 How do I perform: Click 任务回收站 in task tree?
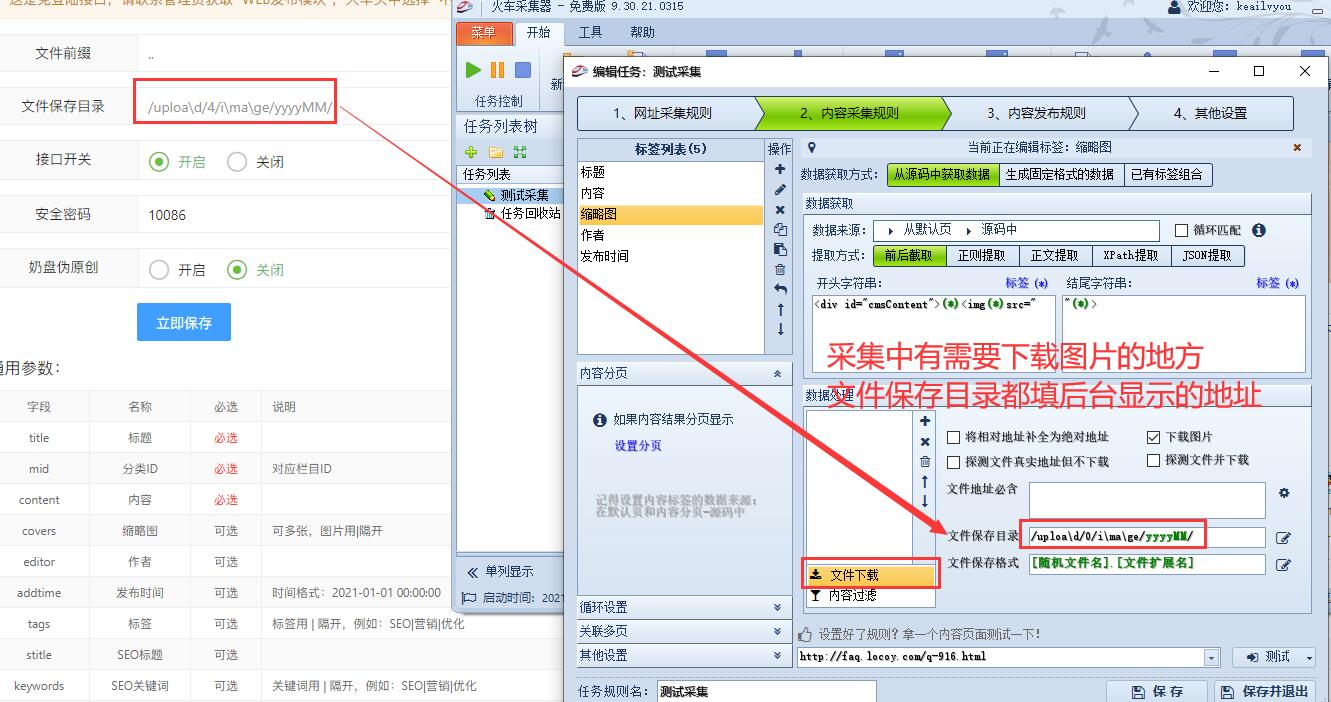tap(531, 213)
